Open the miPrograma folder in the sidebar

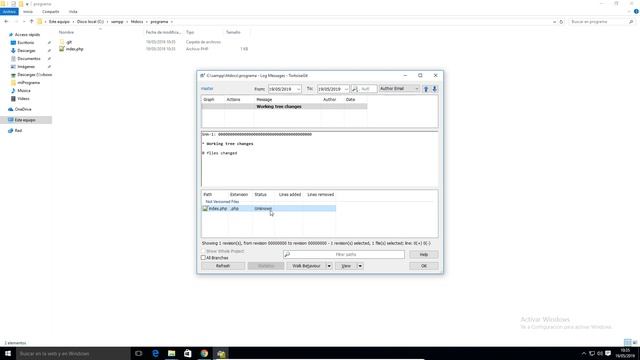pos(28,82)
